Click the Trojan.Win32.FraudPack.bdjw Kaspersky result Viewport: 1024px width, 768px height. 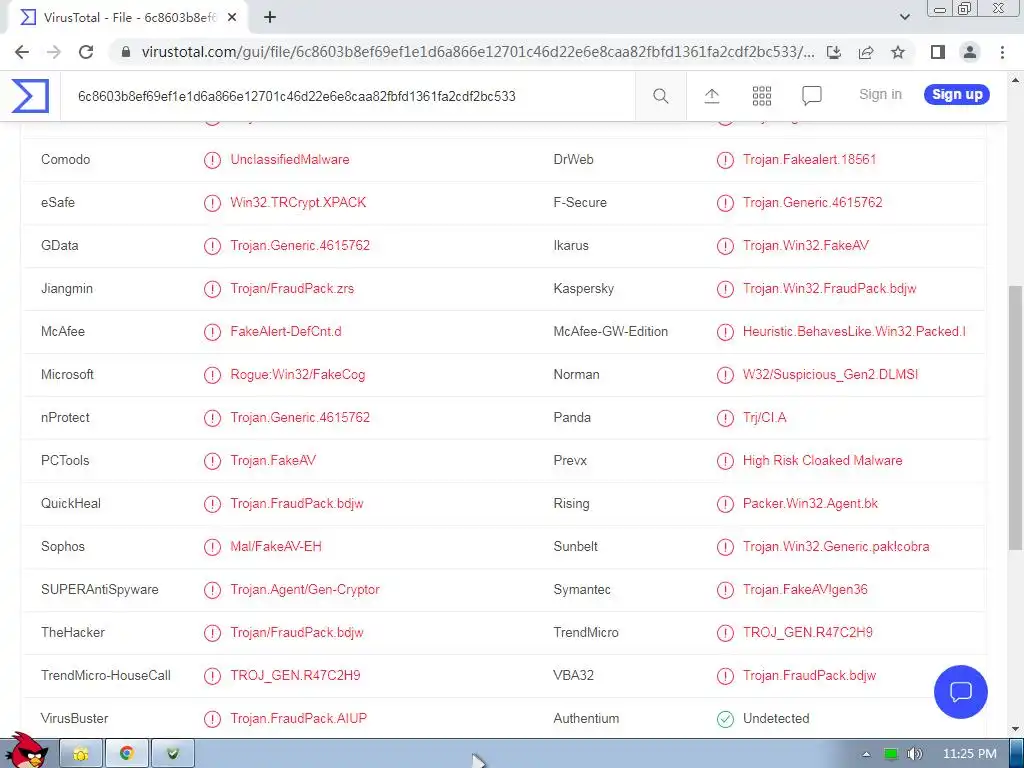[x=829, y=289]
